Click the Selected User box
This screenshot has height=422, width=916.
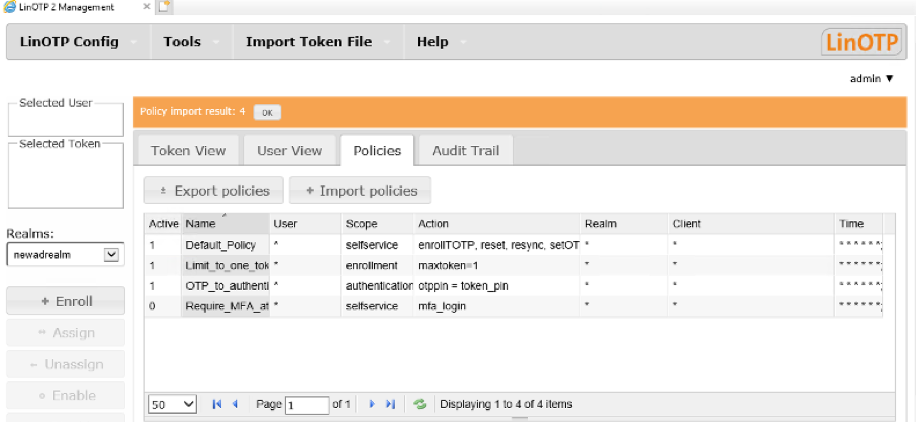coord(65,119)
